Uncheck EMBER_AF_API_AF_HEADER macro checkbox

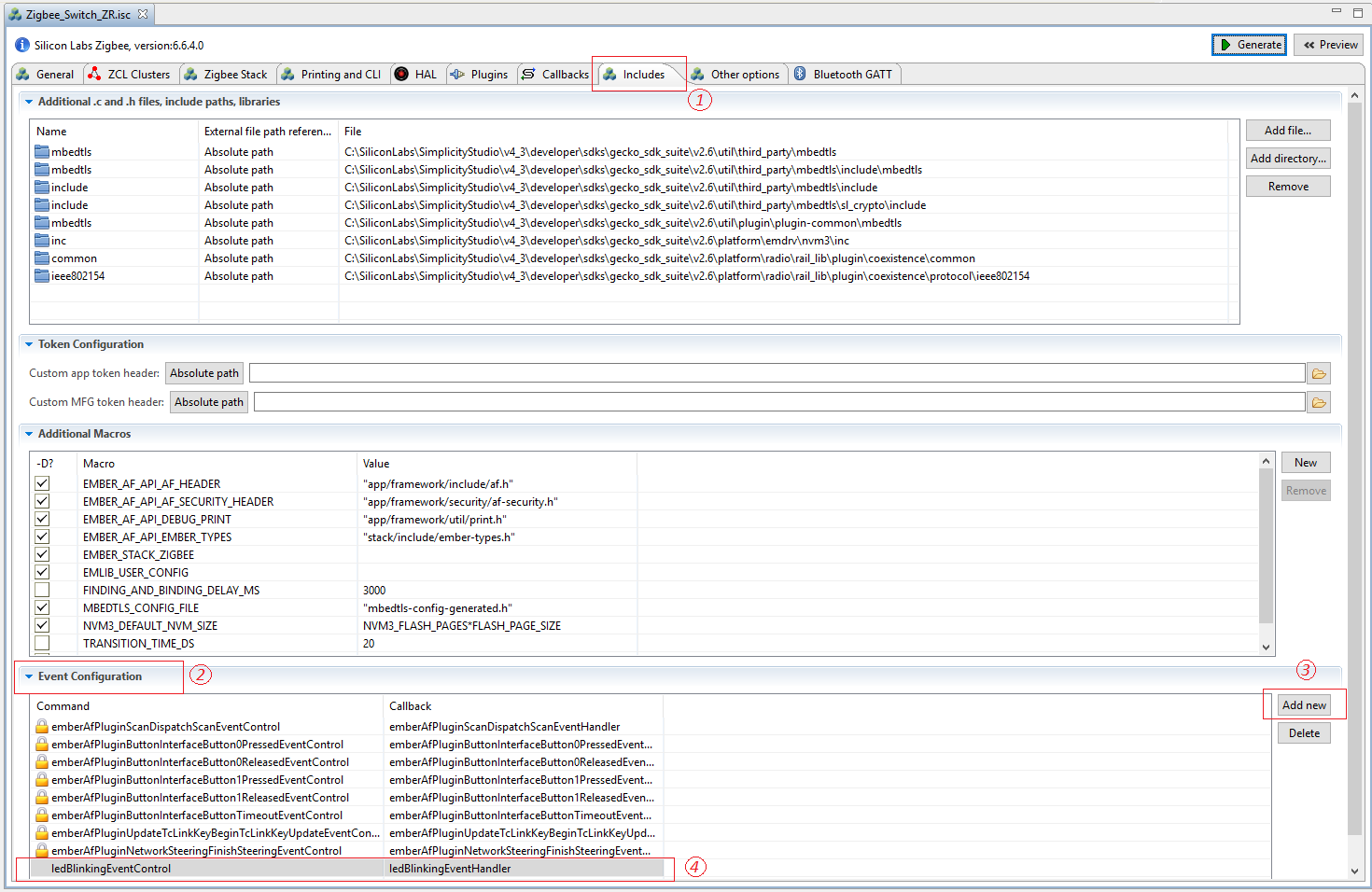(42, 483)
